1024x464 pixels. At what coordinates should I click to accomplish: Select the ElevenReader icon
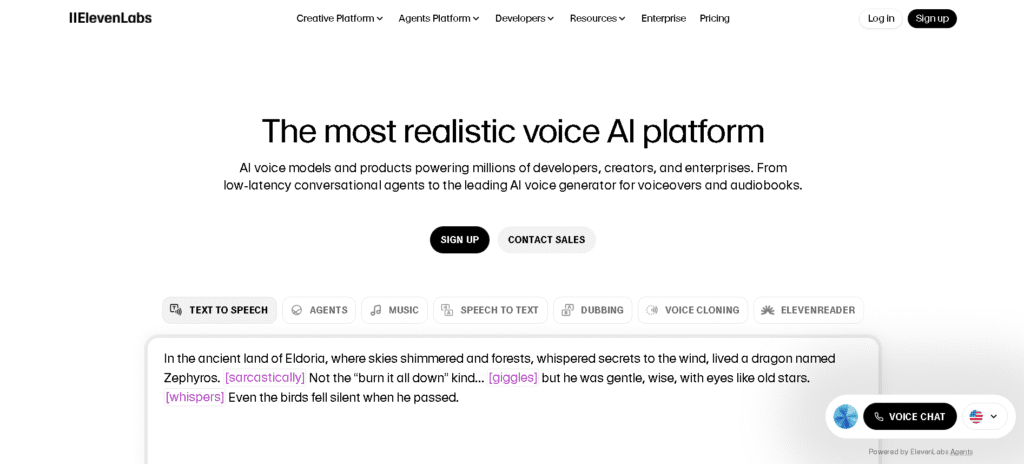(768, 310)
